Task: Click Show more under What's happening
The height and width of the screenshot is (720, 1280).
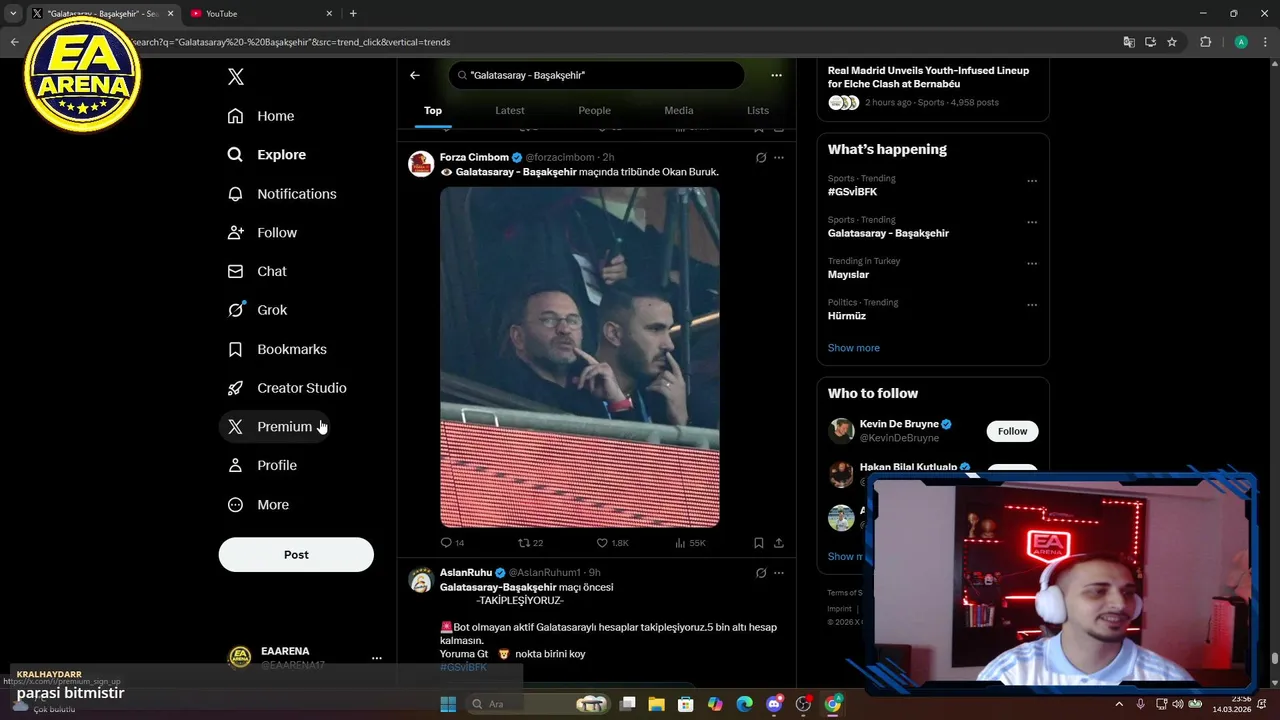Action: (854, 348)
